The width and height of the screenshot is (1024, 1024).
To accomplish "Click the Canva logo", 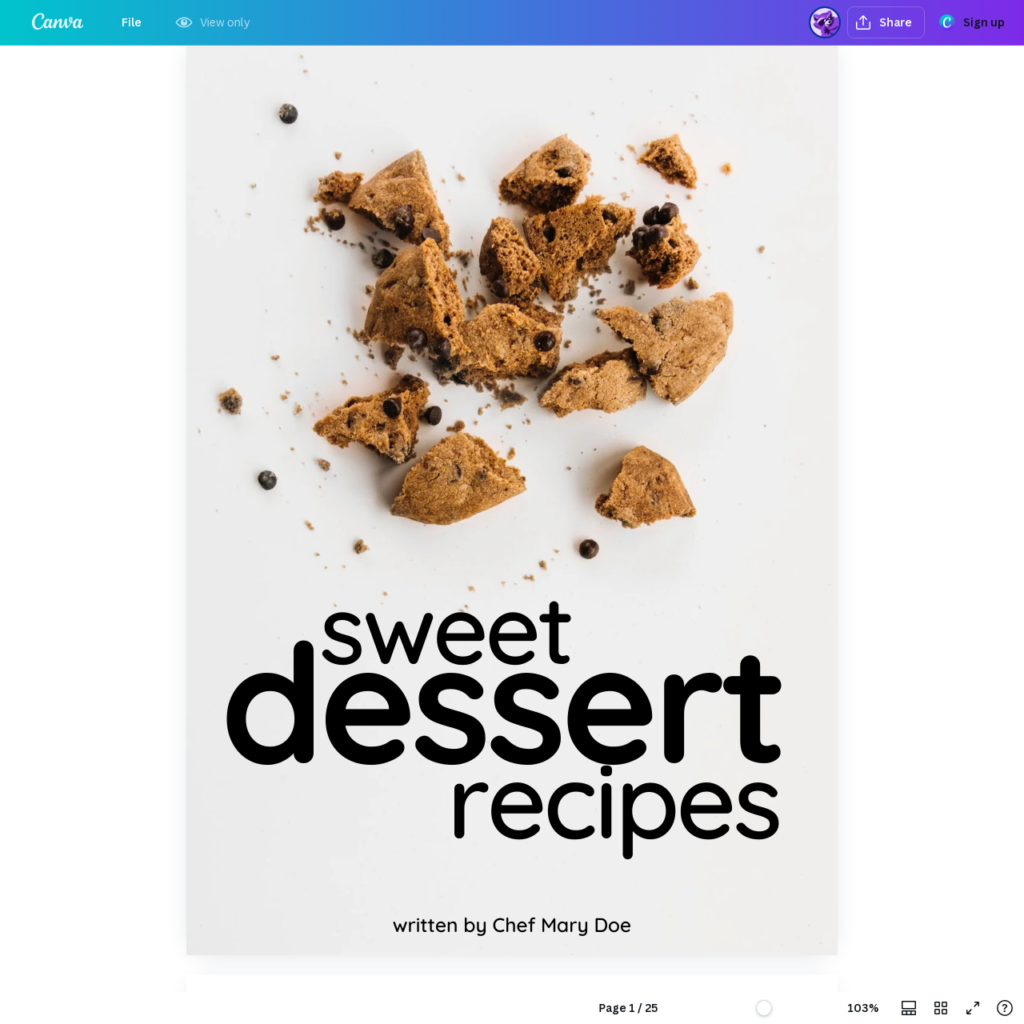I will coord(57,22).
